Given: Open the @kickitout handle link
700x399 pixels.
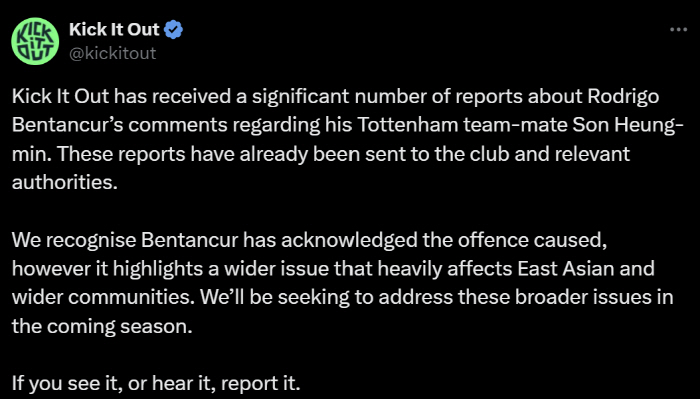Looking at the screenshot, I should 112,53.
